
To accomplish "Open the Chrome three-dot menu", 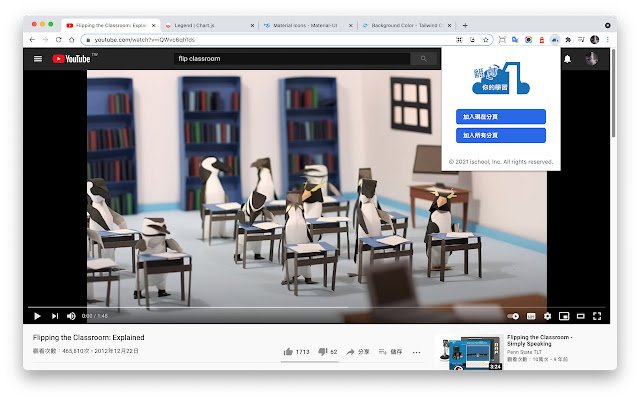I will pos(608,40).
